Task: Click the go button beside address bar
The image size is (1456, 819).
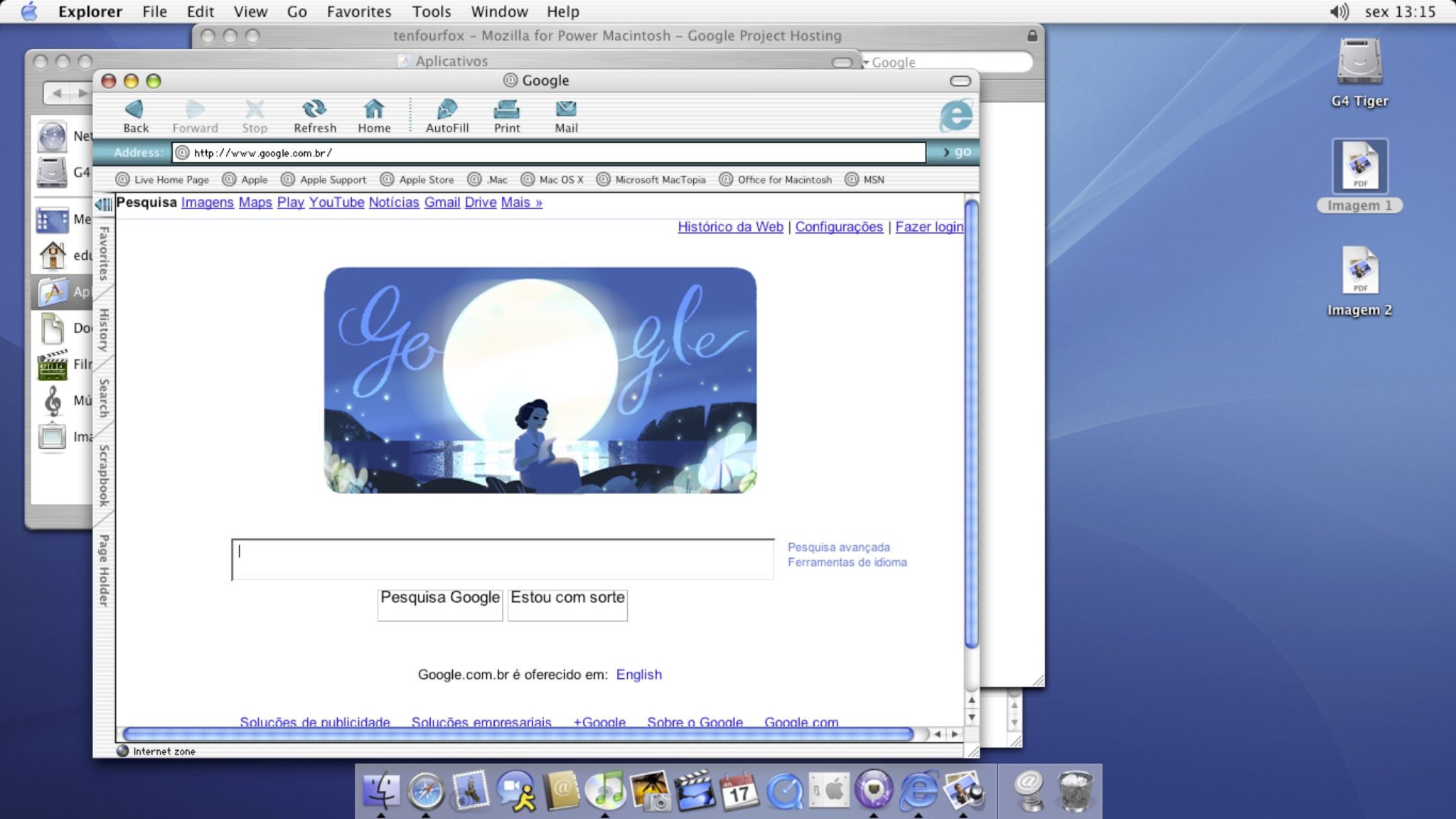Action: [956, 151]
